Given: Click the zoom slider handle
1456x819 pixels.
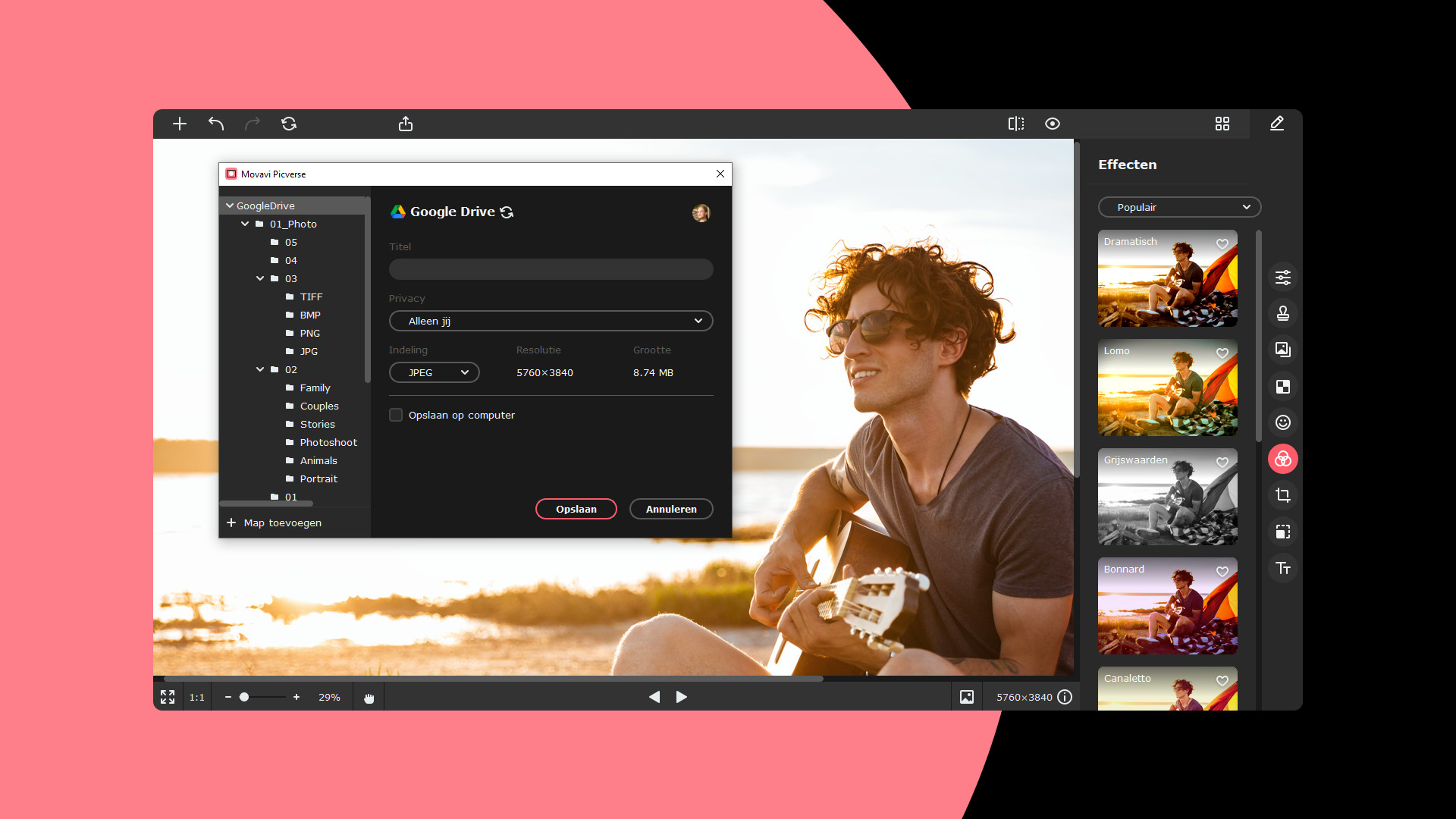Looking at the screenshot, I should pyautogui.click(x=244, y=697).
